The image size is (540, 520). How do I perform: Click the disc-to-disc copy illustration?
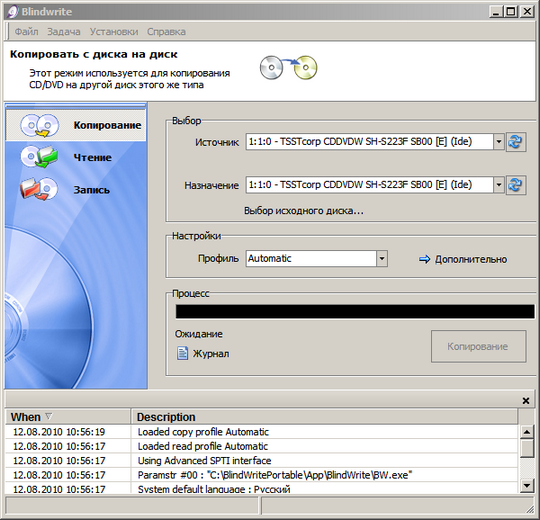[288, 67]
